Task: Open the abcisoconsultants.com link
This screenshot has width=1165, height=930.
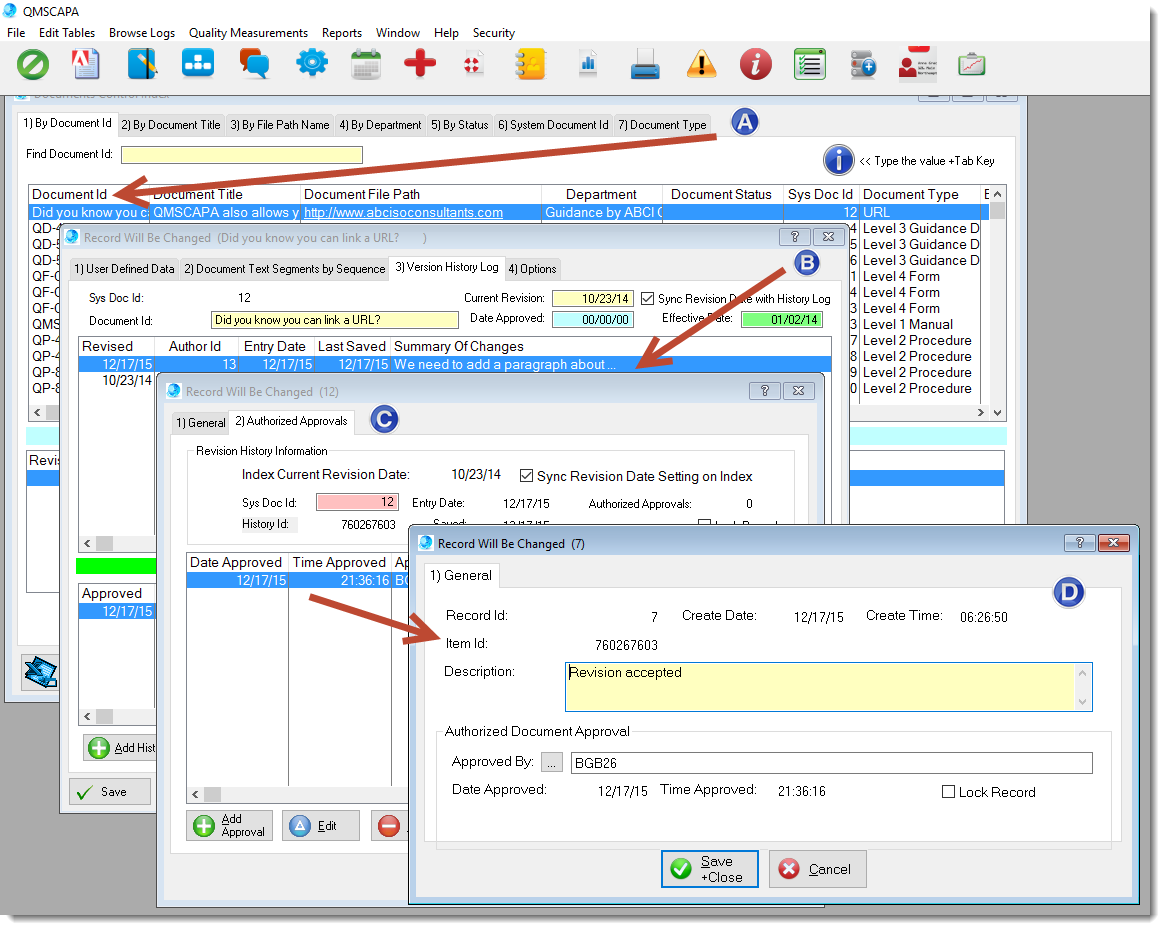Action: [403, 212]
